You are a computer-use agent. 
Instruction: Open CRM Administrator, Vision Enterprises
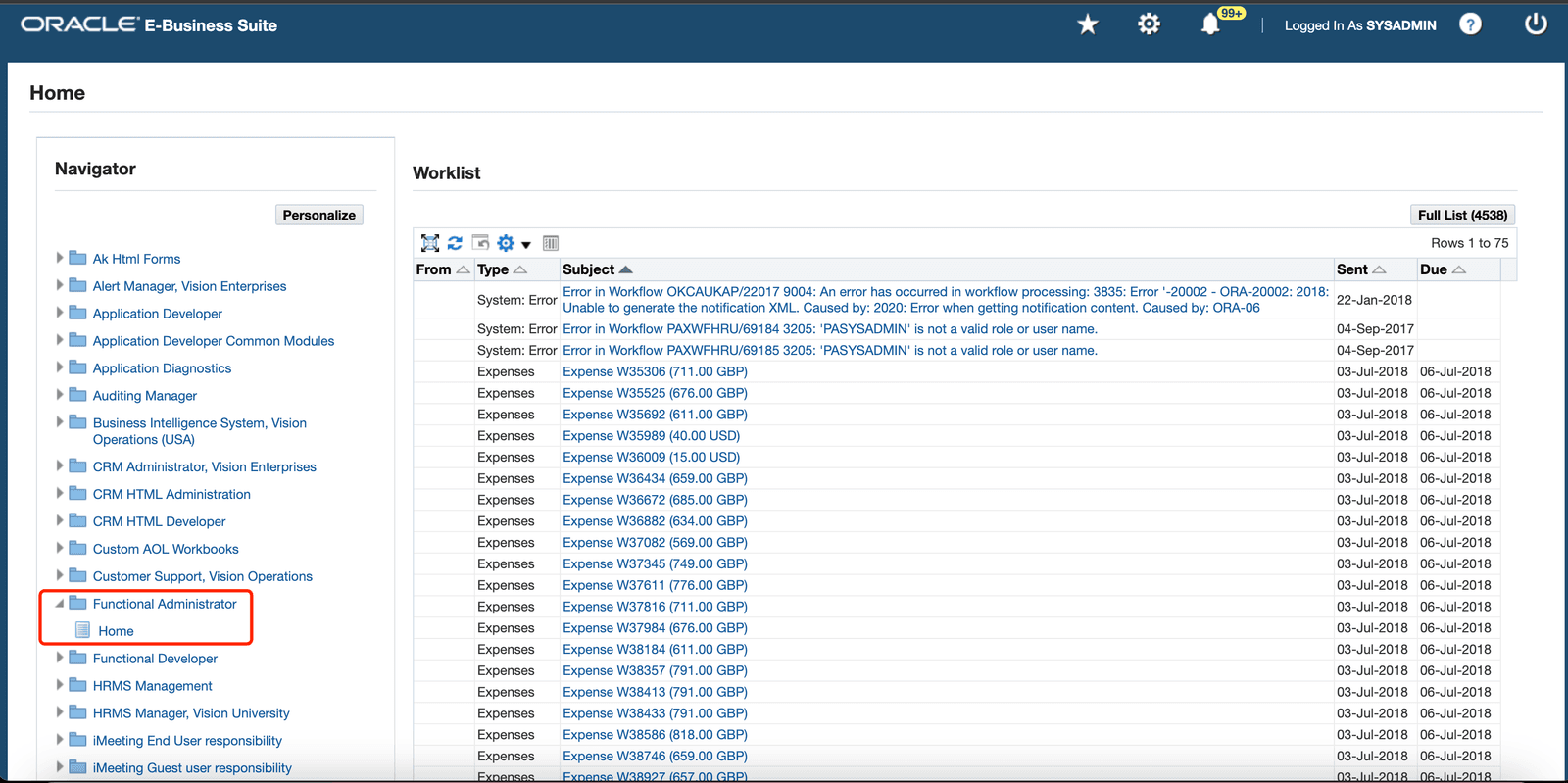(x=205, y=466)
